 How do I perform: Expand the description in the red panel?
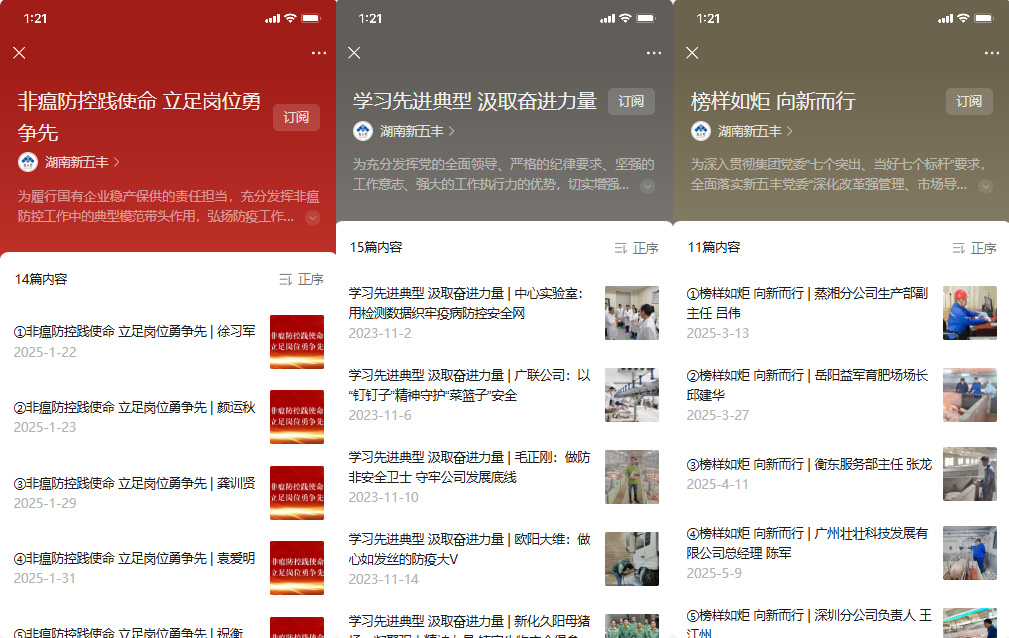click(x=313, y=218)
